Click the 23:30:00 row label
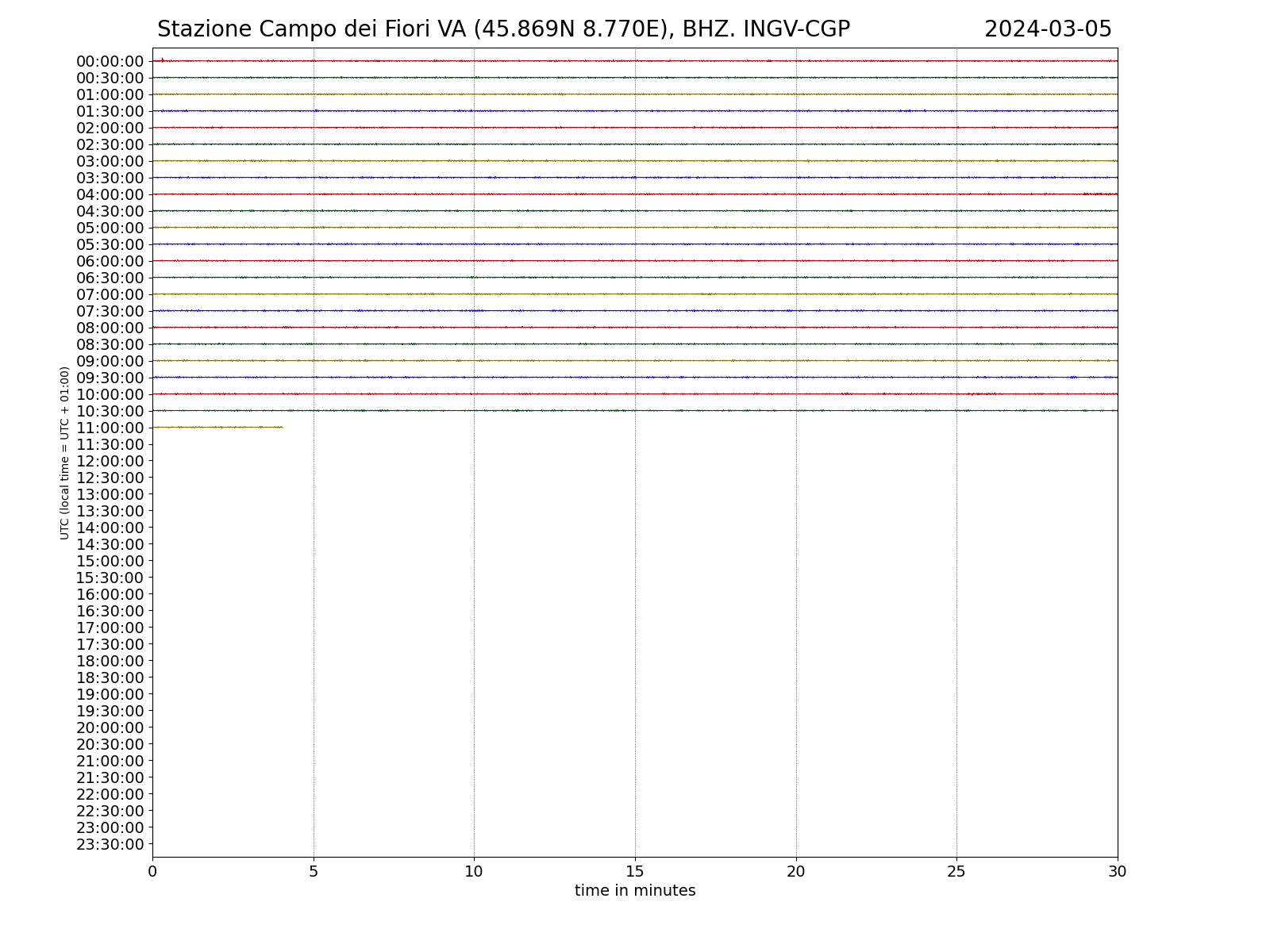1270x952 pixels. (x=110, y=844)
